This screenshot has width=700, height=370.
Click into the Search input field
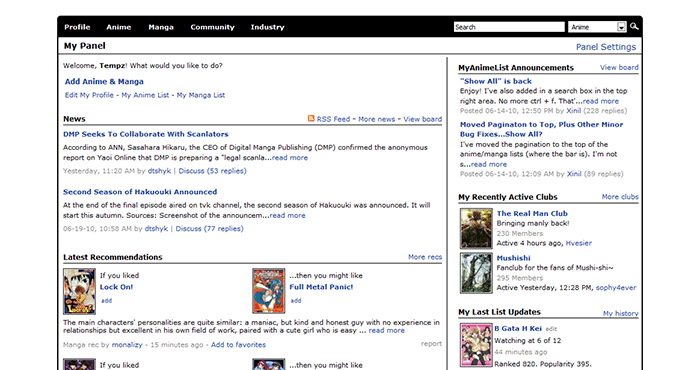509,27
